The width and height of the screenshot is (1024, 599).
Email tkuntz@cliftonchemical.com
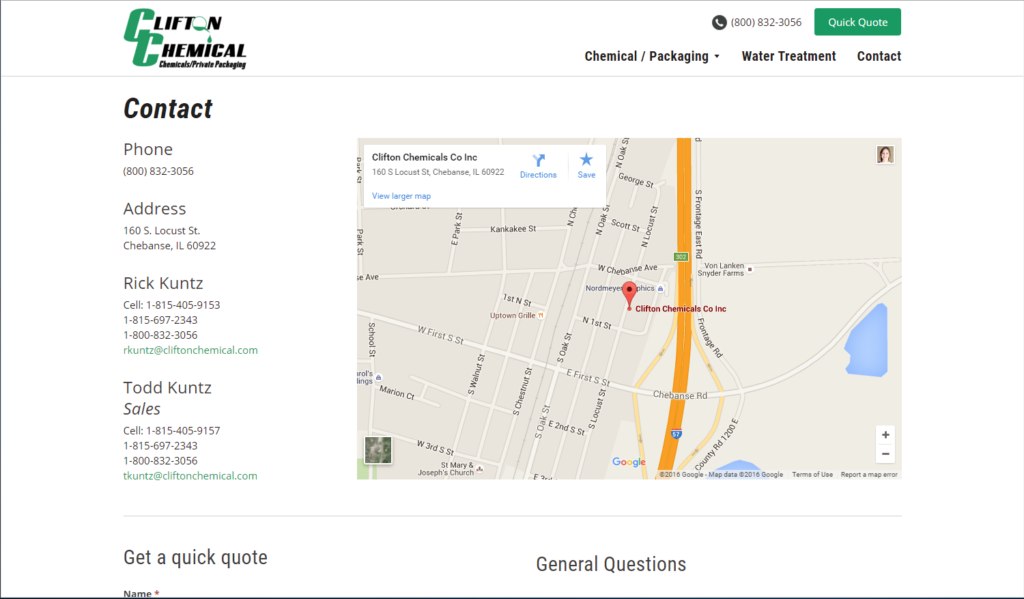point(190,476)
